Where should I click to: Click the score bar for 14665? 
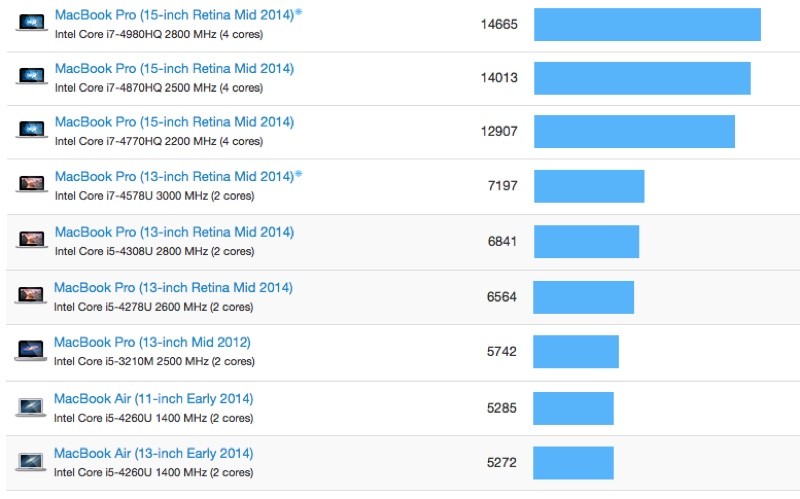[x=647, y=24]
